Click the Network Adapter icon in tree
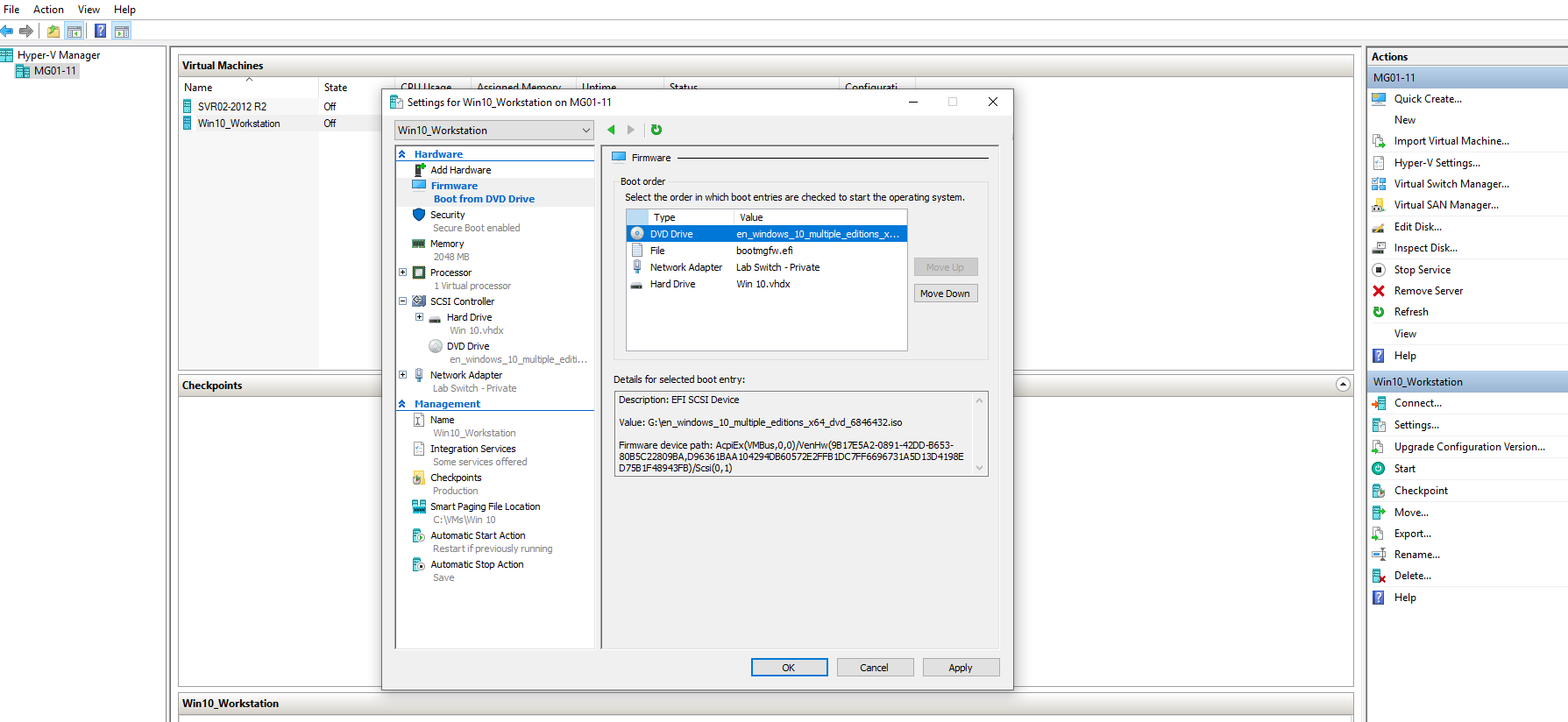The image size is (1568, 722). [419, 375]
